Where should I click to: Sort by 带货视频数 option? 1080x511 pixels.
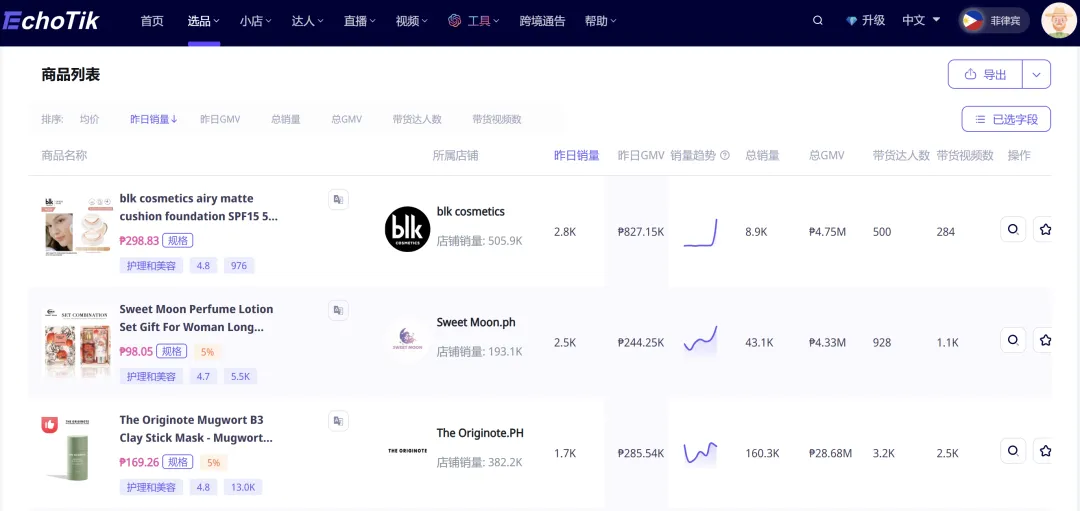pyautogui.click(x=497, y=119)
